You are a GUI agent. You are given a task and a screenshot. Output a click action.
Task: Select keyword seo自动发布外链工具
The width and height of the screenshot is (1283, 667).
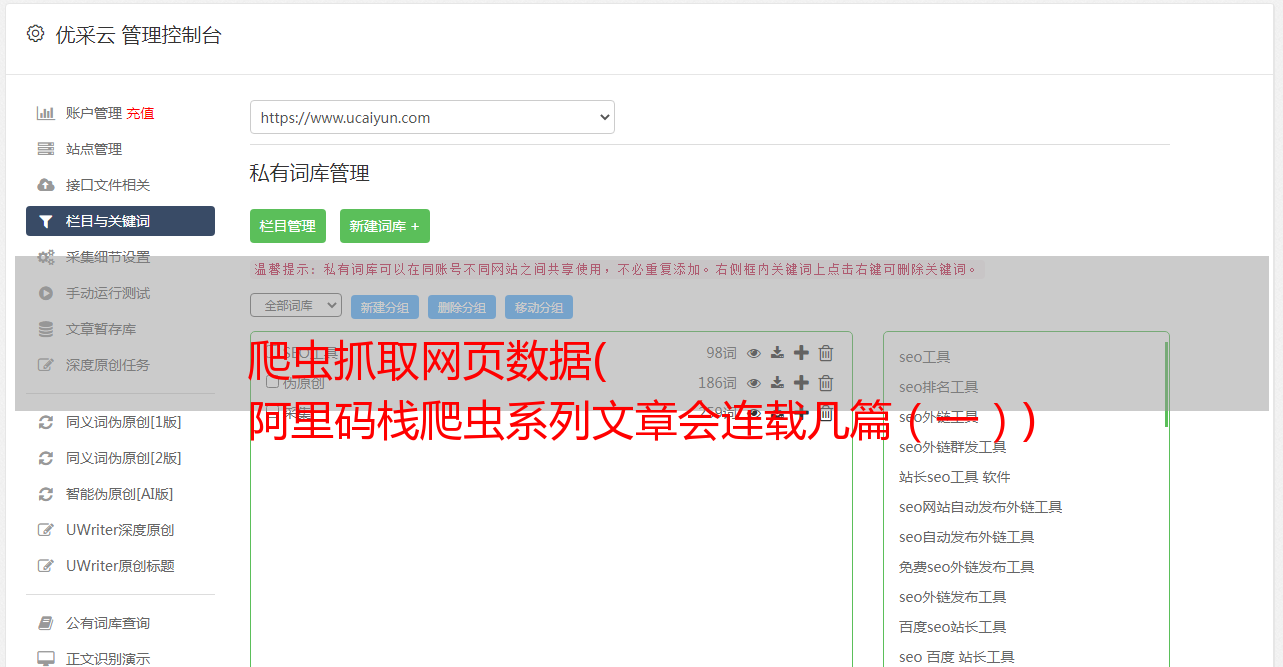point(967,537)
